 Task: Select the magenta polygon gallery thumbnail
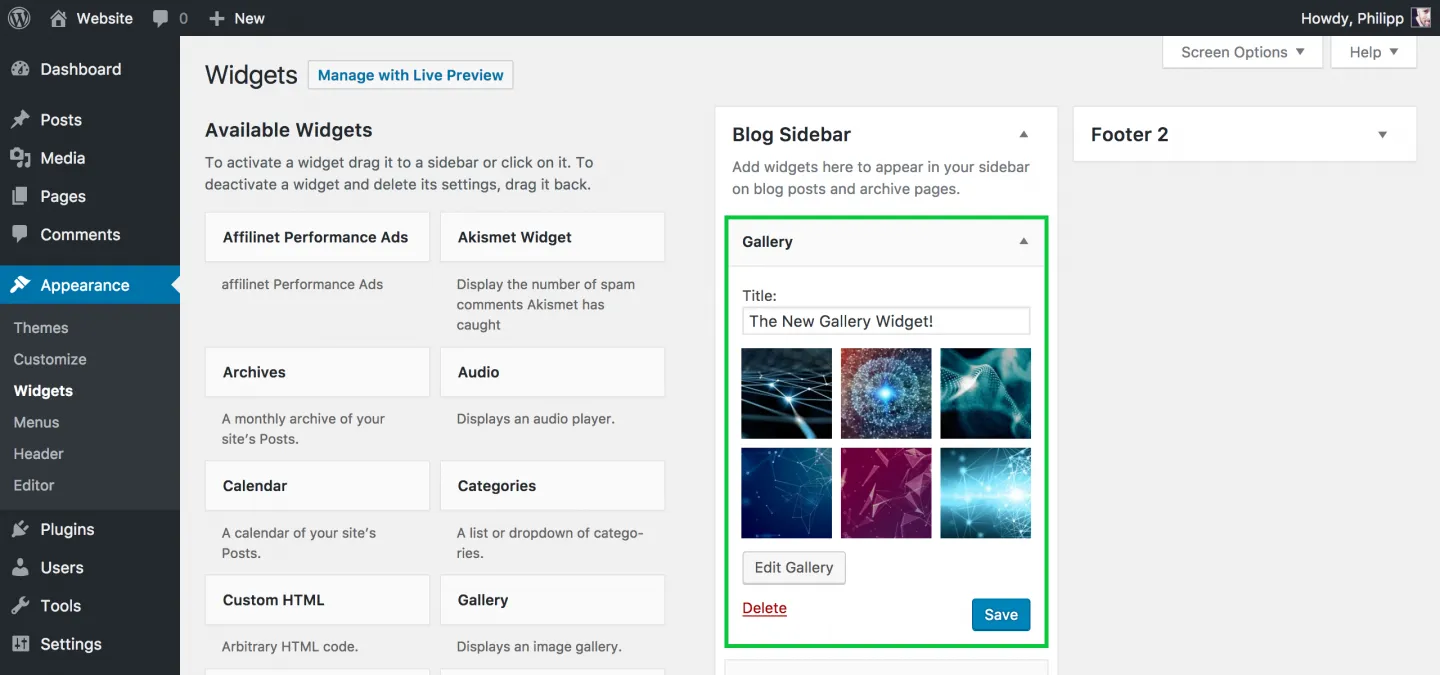coord(886,493)
